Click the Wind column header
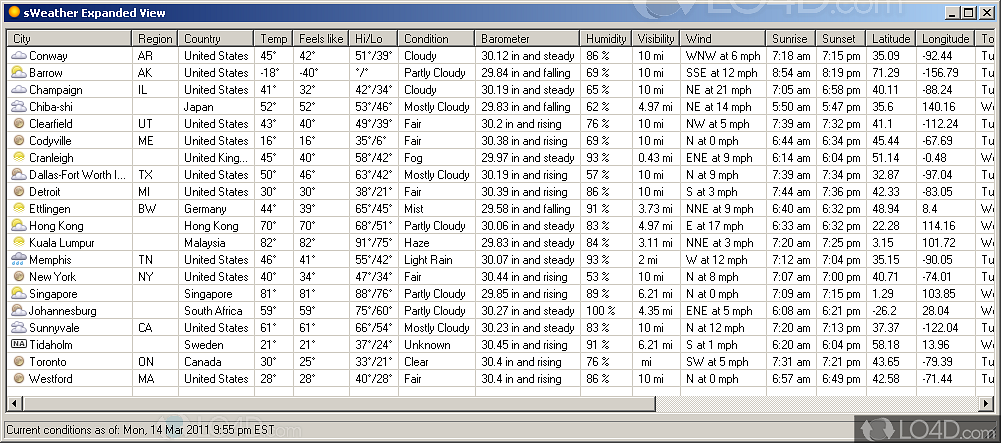1001x443 pixels. pos(723,38)
